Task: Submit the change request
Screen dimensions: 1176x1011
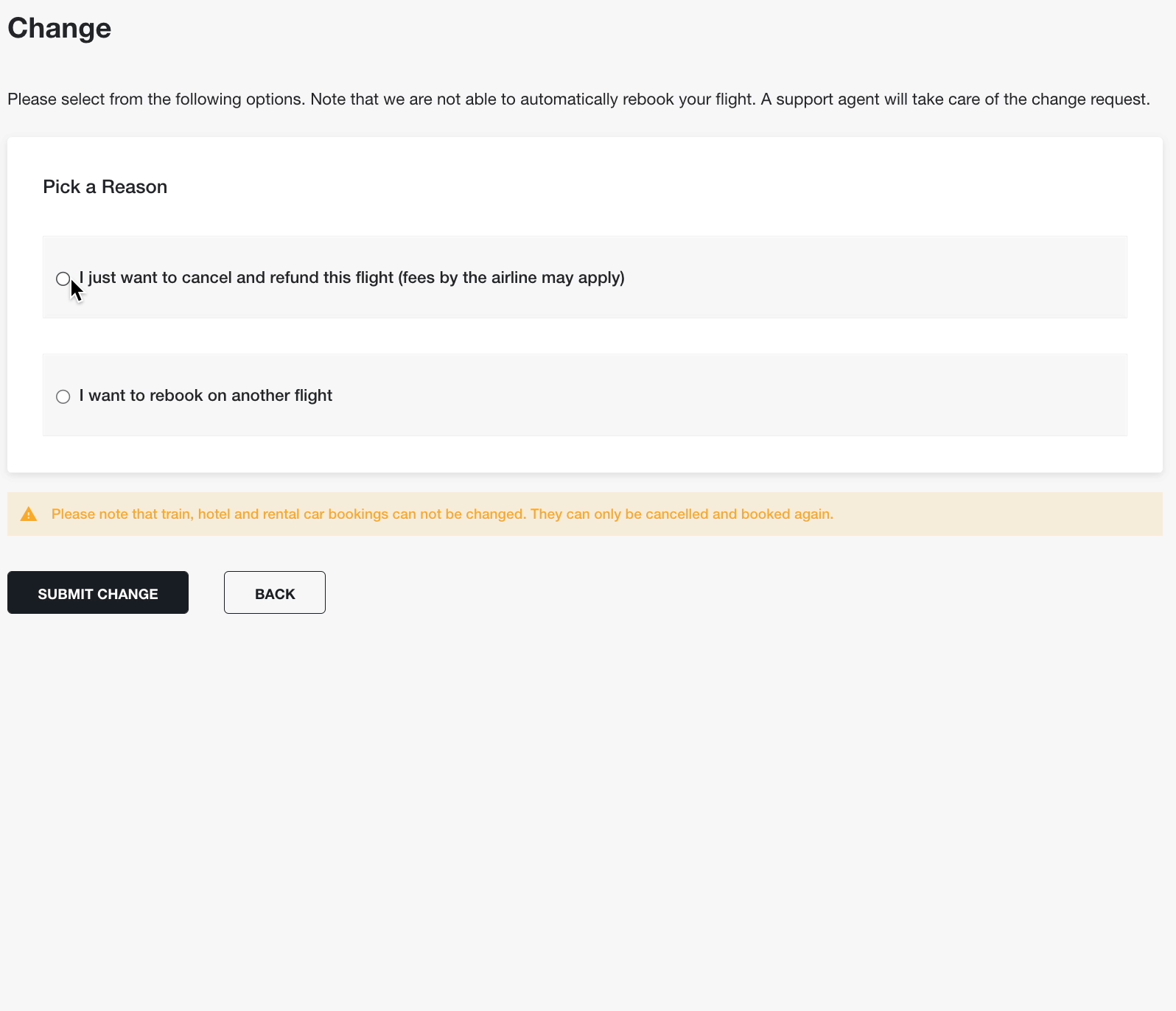Action: point(98,592)
